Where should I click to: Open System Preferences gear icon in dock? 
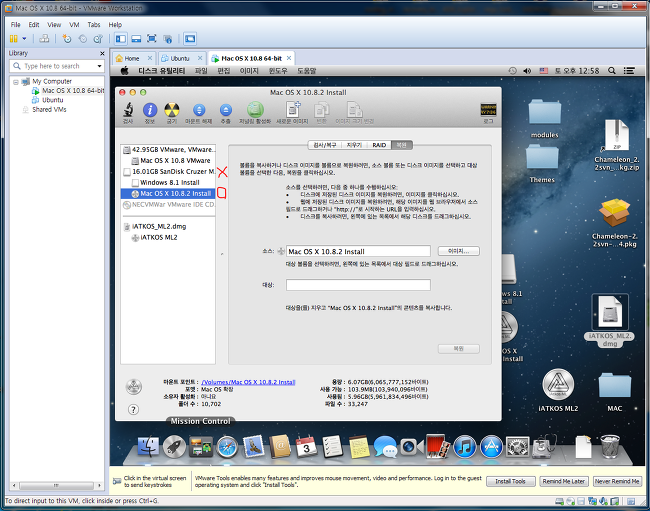(518, 447)
